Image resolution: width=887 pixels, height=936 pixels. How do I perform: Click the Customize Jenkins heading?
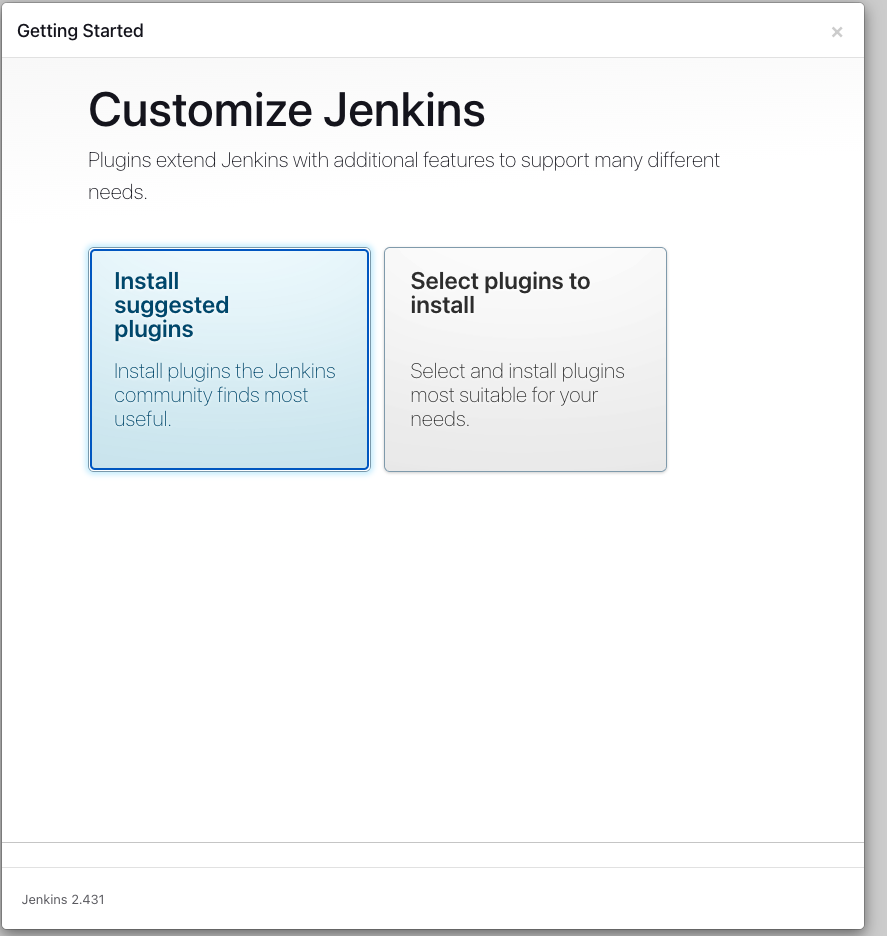pyautogui.click(x=287, y=110)
